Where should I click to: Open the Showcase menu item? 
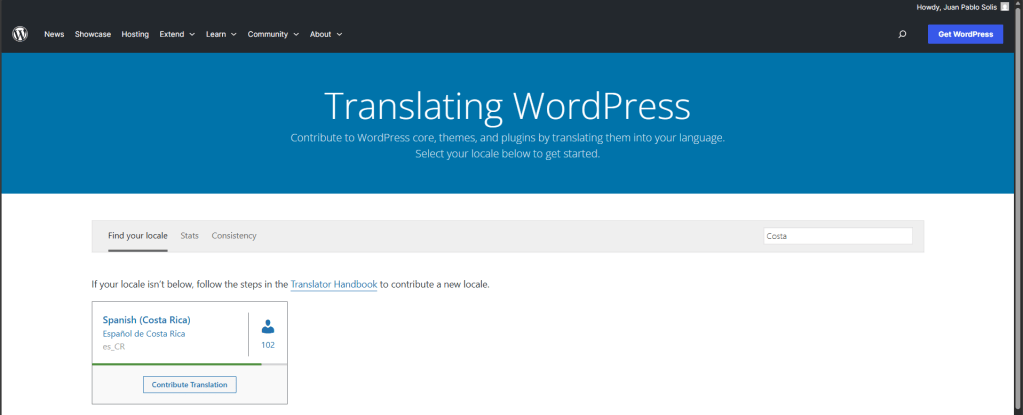coord(93,34)
